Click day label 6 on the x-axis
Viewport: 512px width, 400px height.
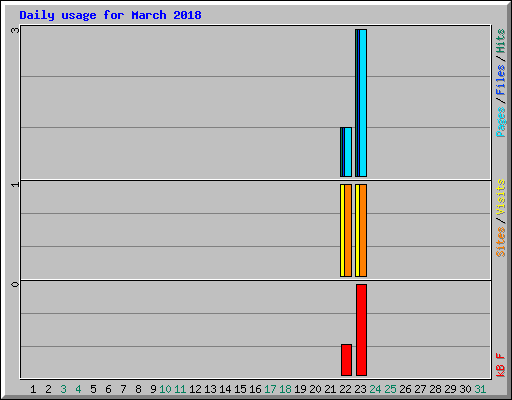tap(108, 389)
